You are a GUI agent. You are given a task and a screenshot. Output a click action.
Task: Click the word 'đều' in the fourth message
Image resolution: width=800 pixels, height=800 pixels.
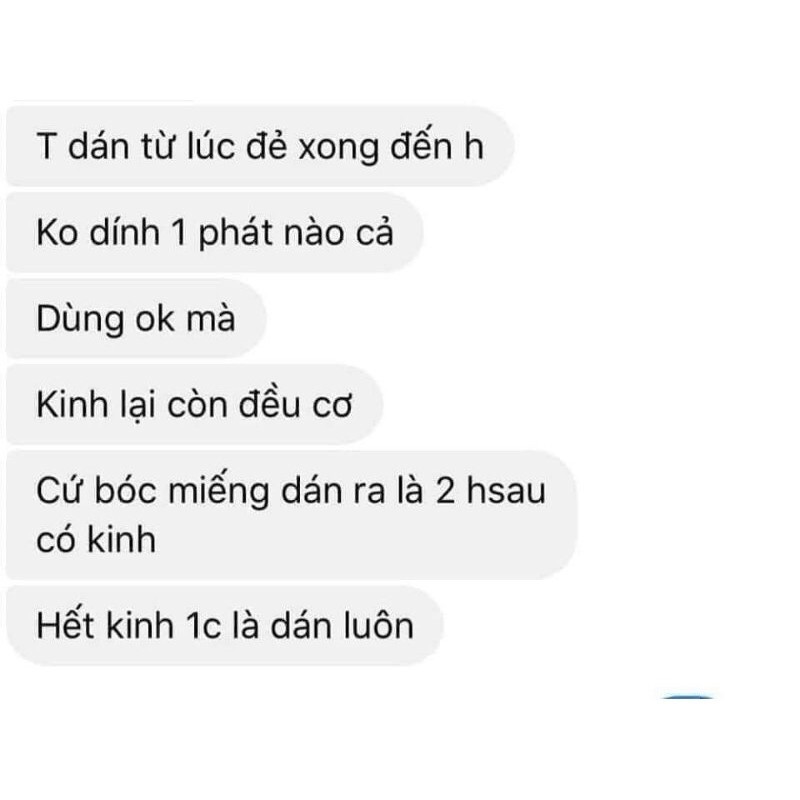270,404
